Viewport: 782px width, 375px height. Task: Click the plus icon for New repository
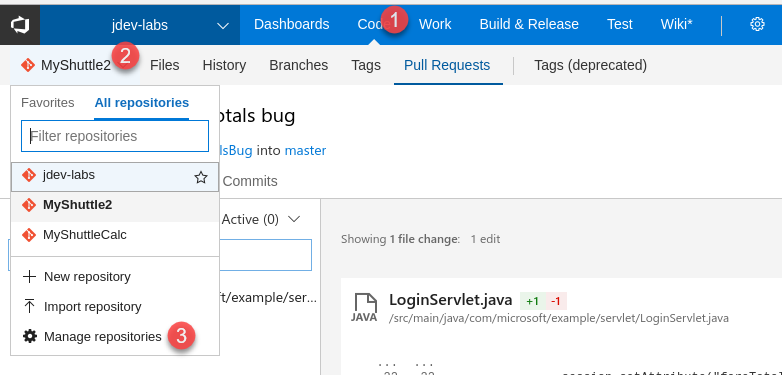pyautogui.click(x=29, y=277)
